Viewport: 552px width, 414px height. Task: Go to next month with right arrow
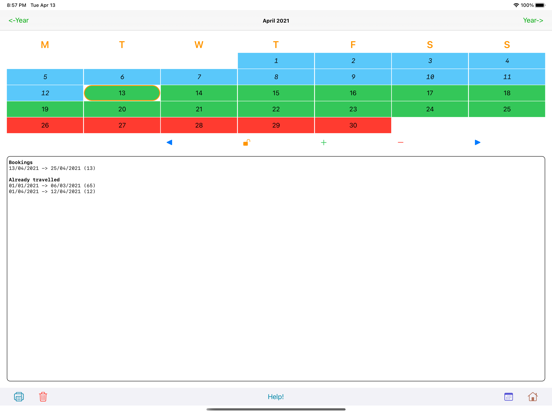pyautogui.click(x=477, y=142)
